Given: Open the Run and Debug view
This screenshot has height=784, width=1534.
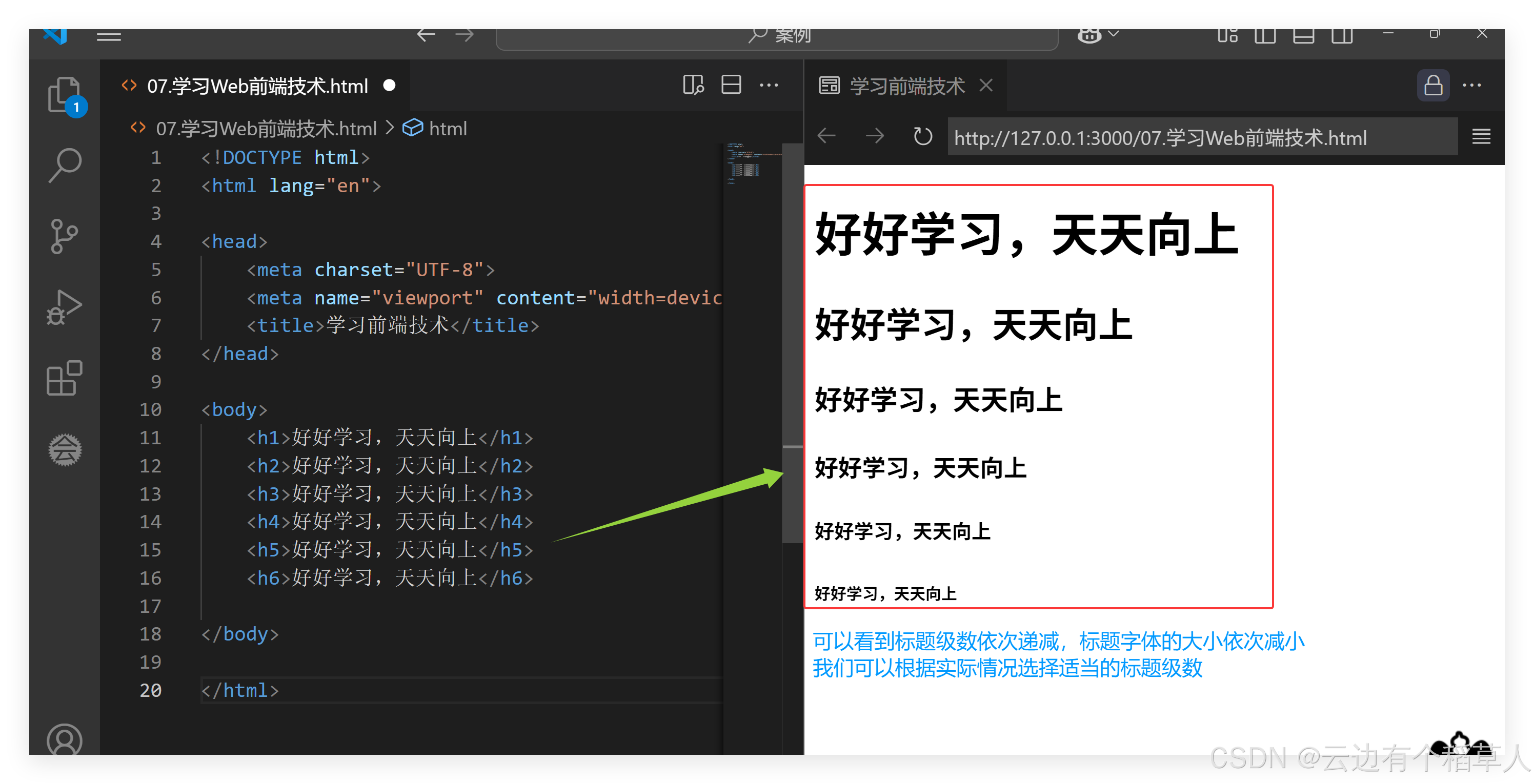Looking at the screenshot, I should point(64,307).
